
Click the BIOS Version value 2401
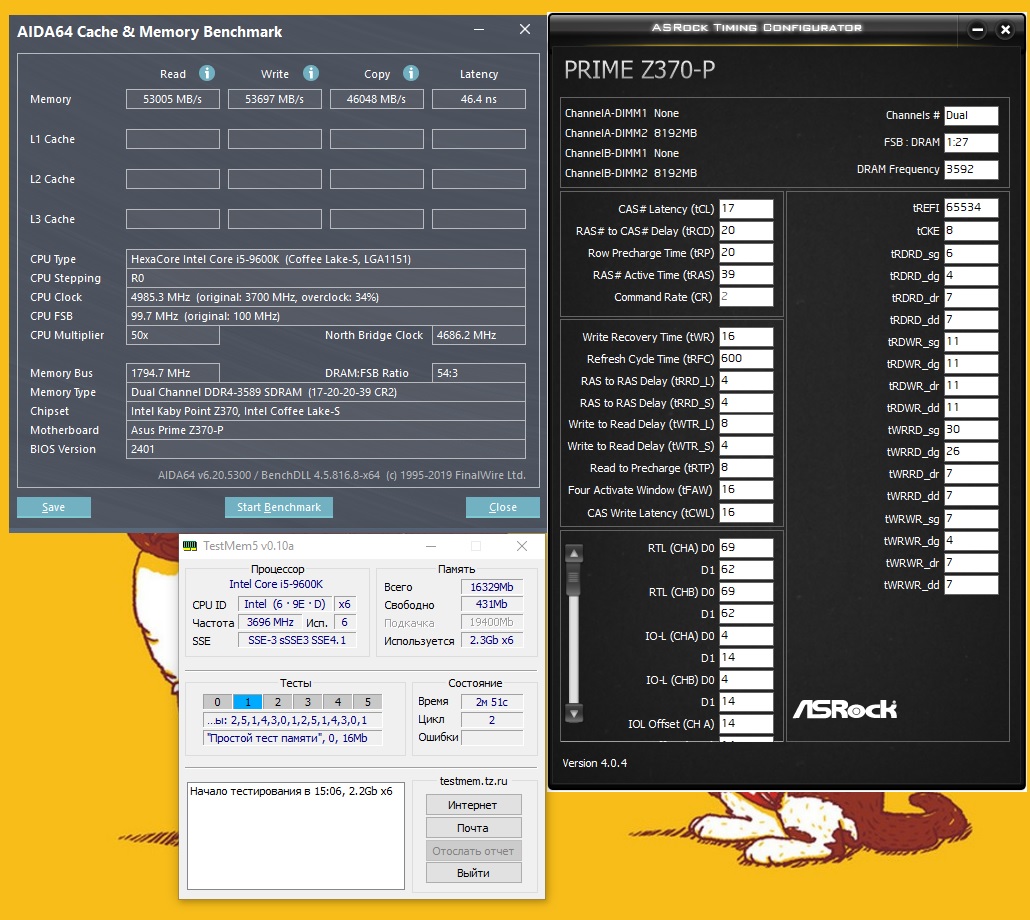tap(326, 449)
